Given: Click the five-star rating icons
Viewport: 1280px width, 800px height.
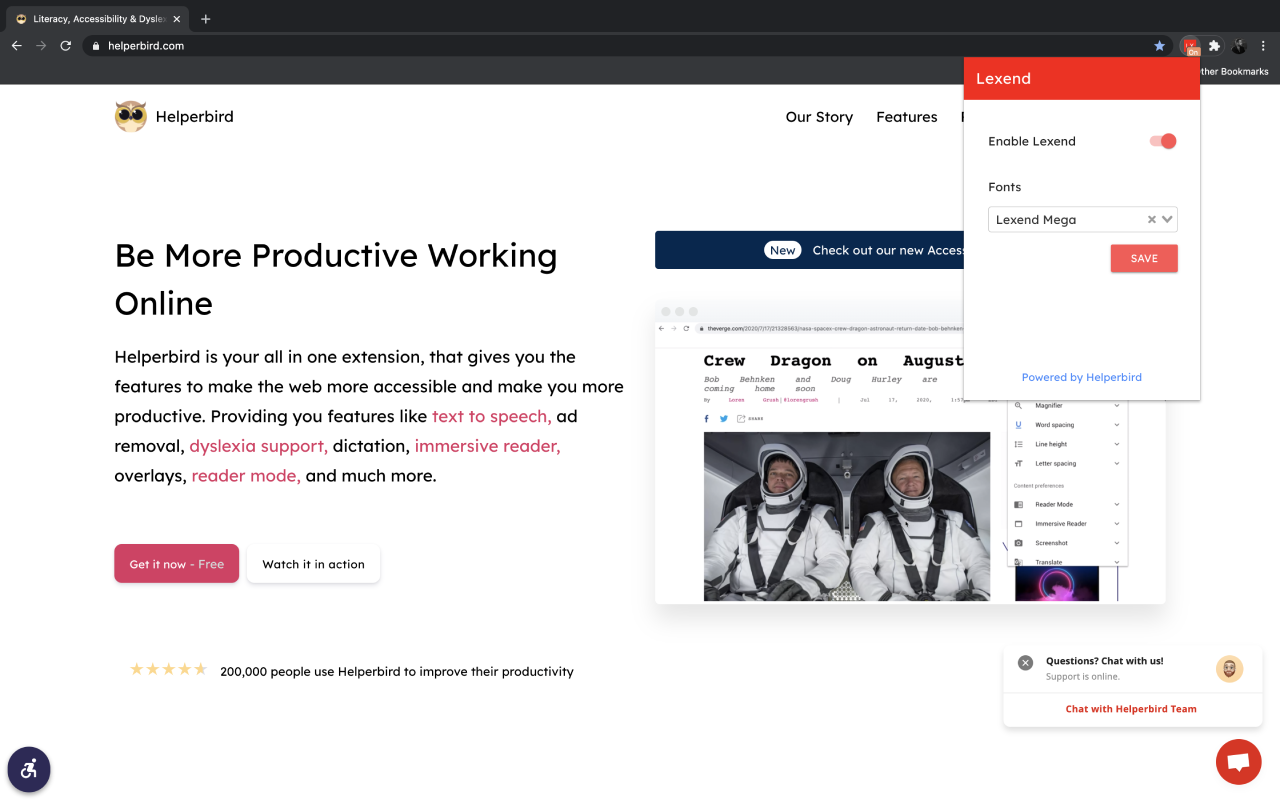Looking at the screenshot, I should 168,670.
